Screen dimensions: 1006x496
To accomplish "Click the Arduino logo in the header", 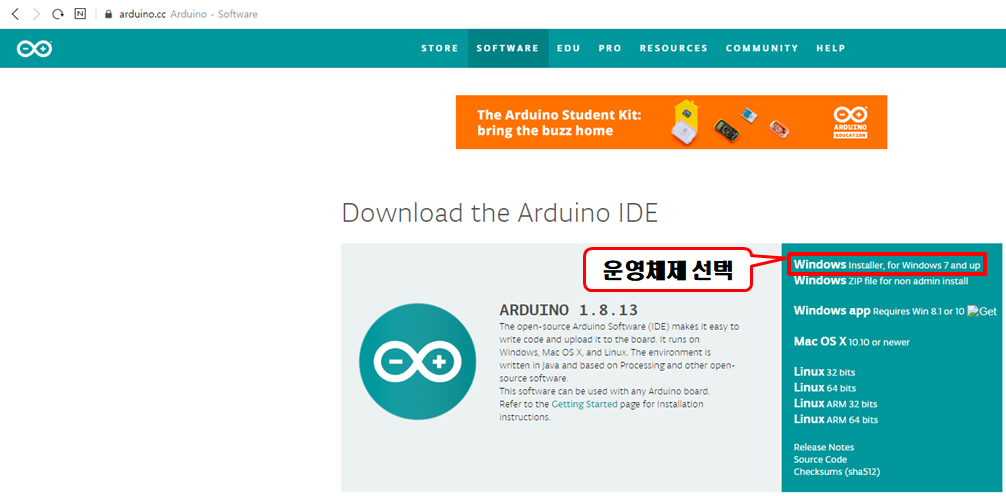I will pos(35,49).
